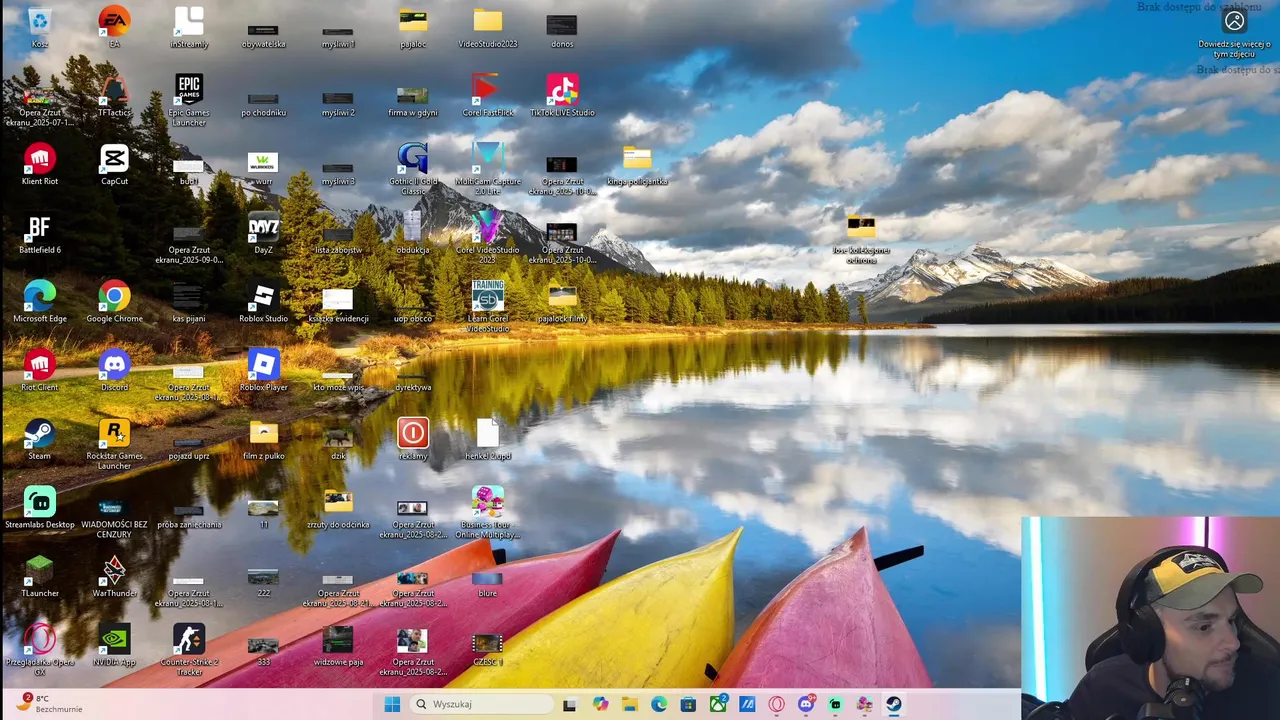
Task: Launch Klient Riot from desktop
Action: point(39,165)
